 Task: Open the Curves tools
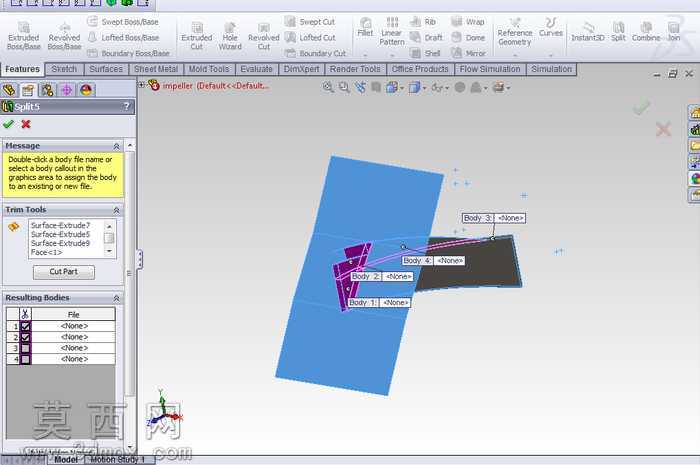pyautogui.click(x=551, y=27)
